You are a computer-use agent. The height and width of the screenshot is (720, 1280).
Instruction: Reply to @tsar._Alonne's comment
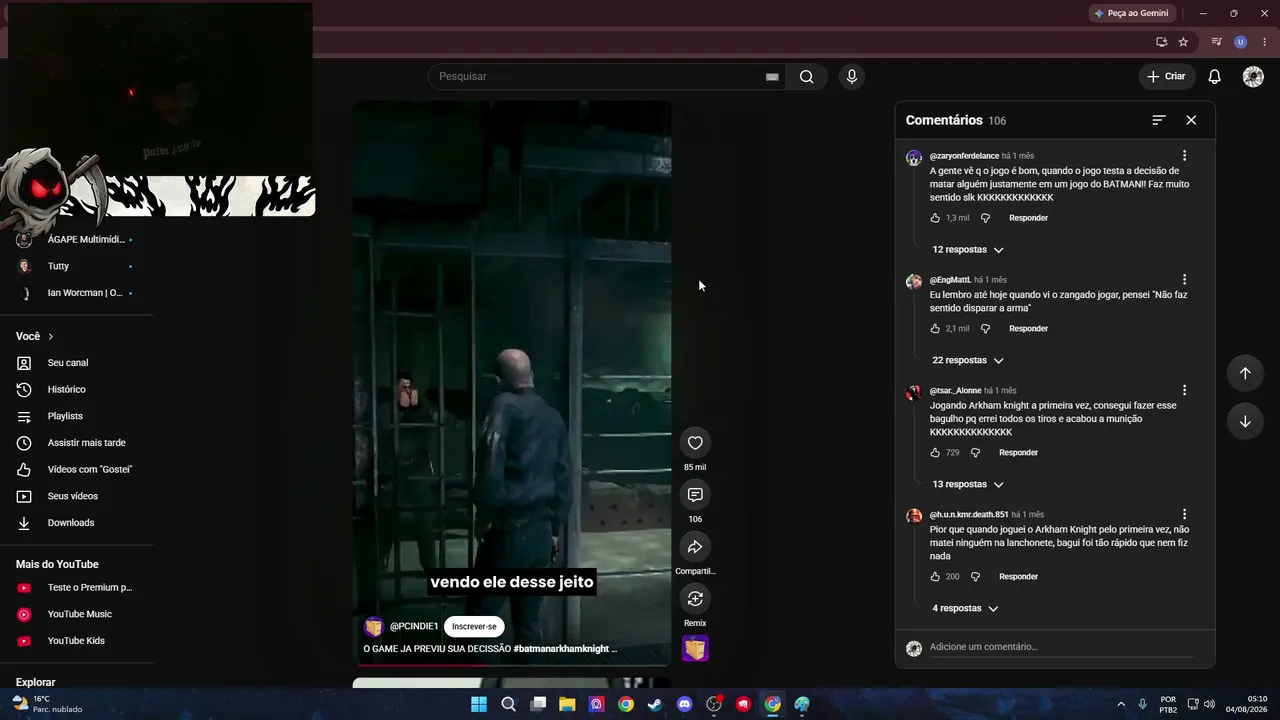pos(1018,453)
